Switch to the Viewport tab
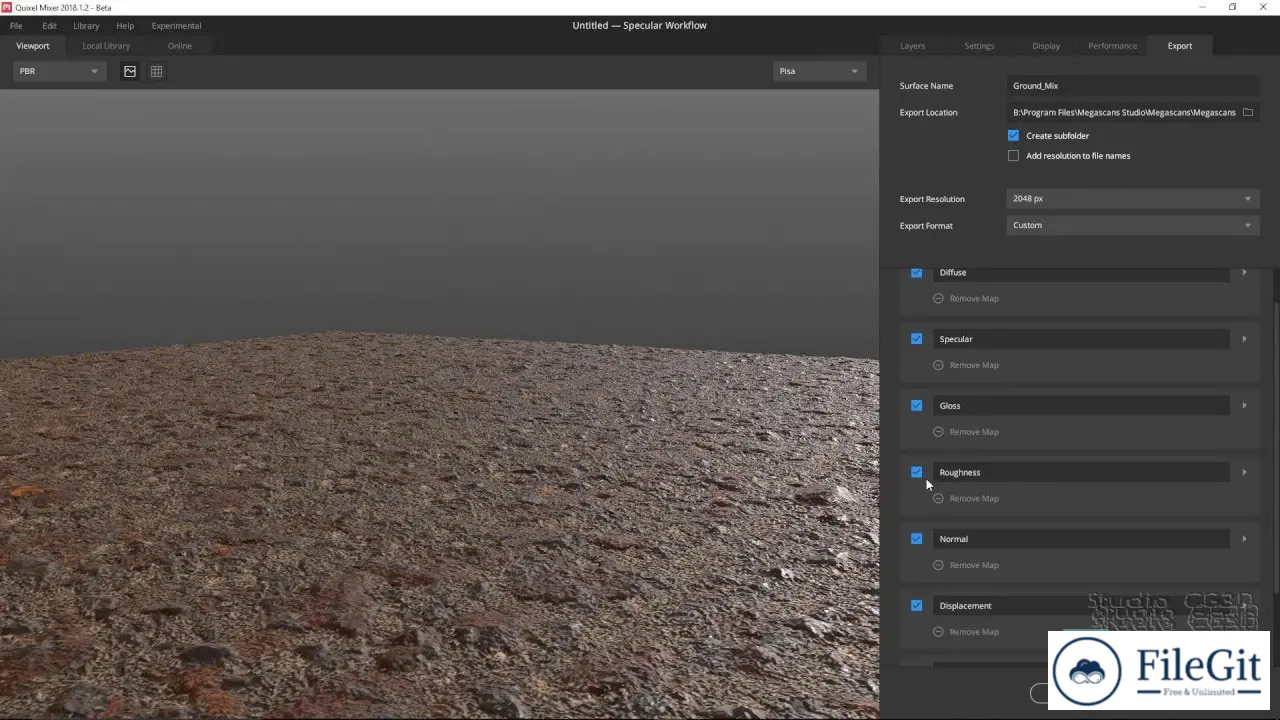The image size is (1280, 720). (33, 46)
